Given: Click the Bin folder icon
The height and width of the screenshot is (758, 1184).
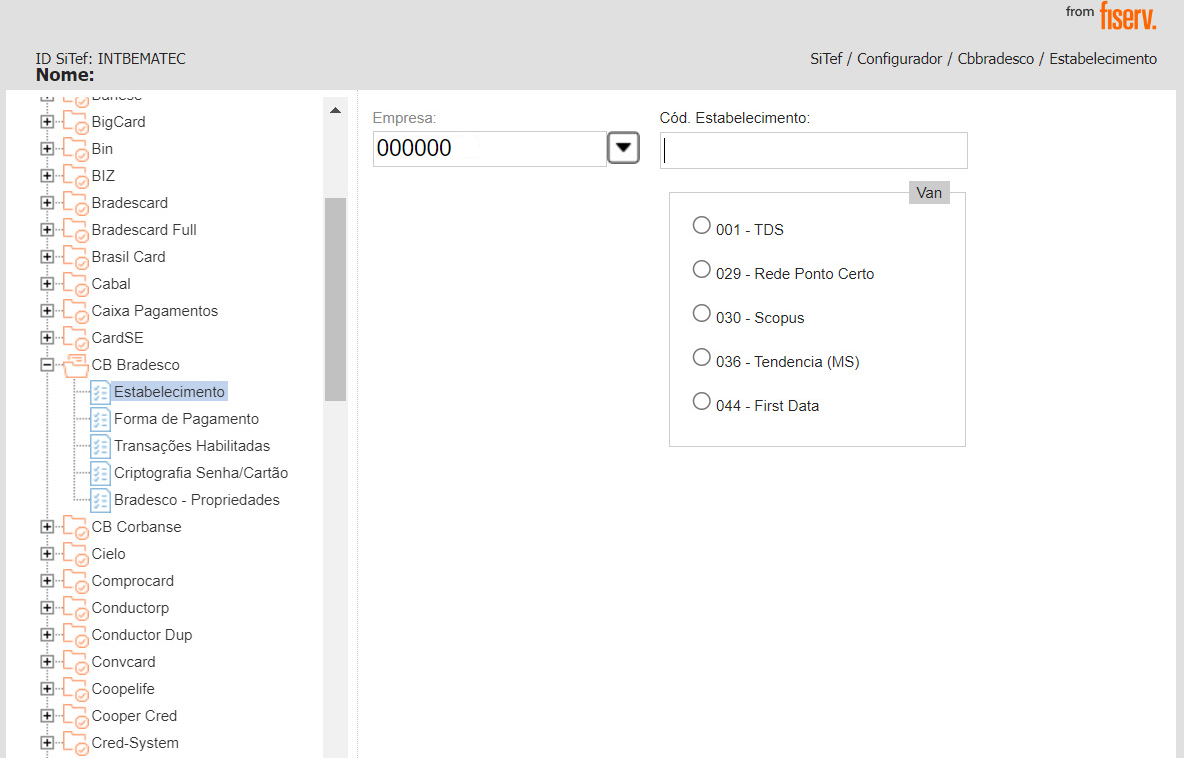Looking at the screenshot, I should (76, 149).
